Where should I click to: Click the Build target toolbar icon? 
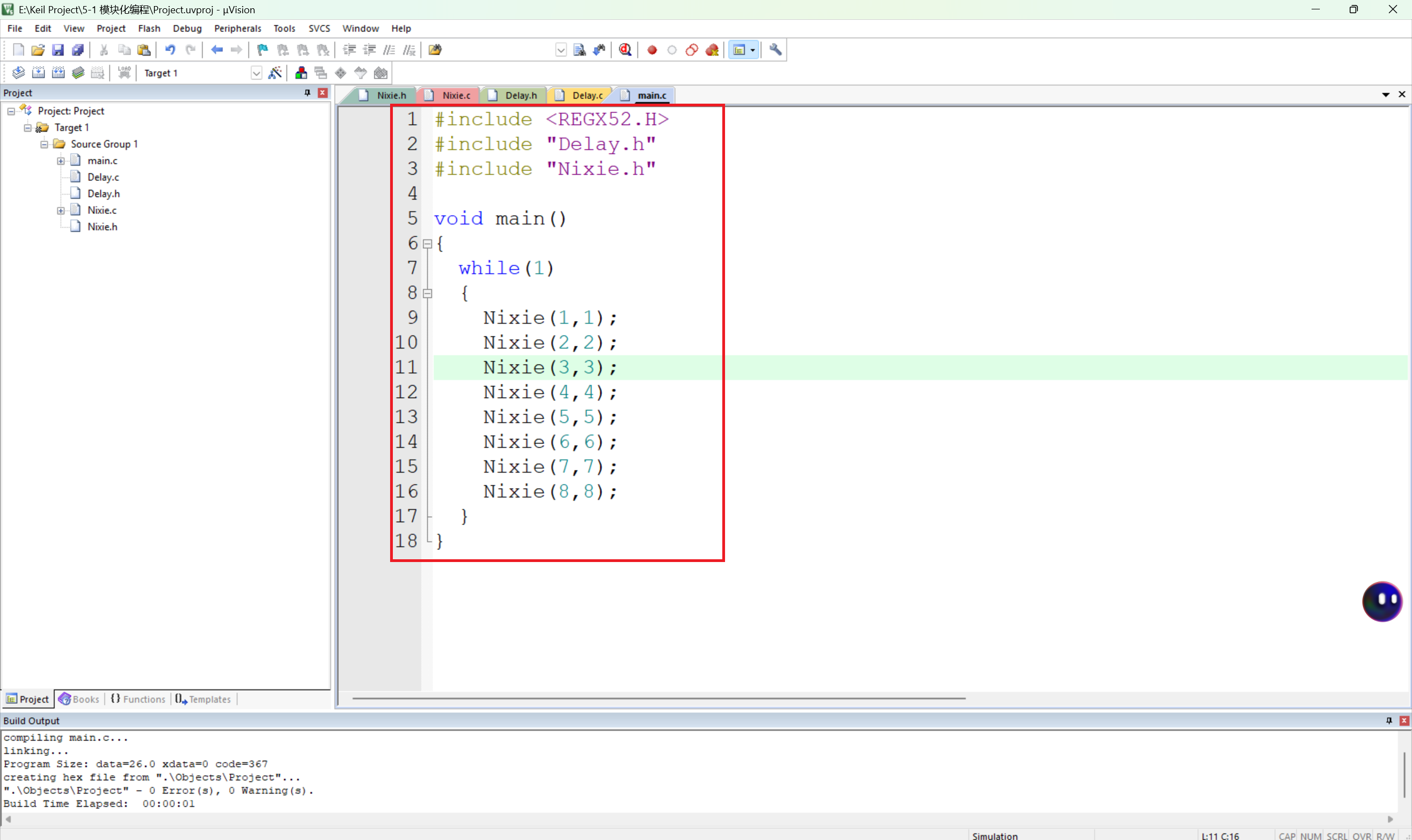[38, 72]
